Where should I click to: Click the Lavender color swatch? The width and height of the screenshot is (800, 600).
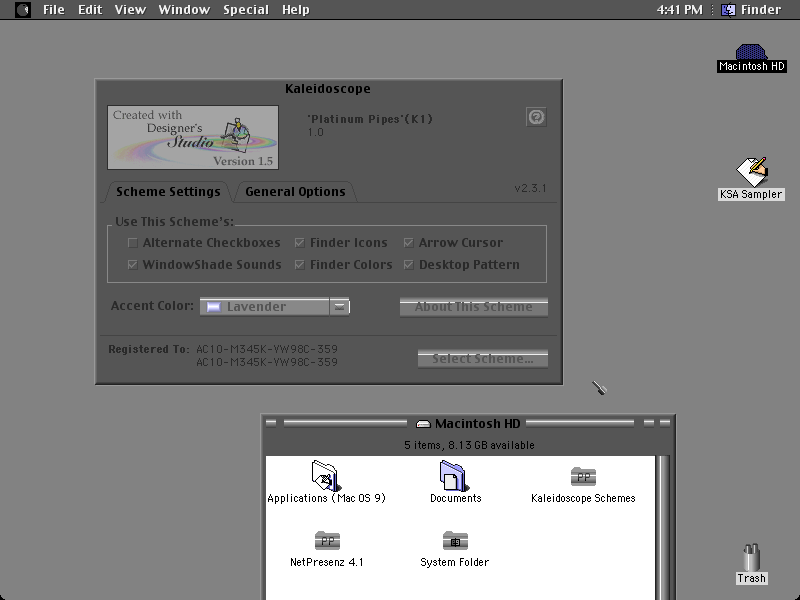coord(213,307)
